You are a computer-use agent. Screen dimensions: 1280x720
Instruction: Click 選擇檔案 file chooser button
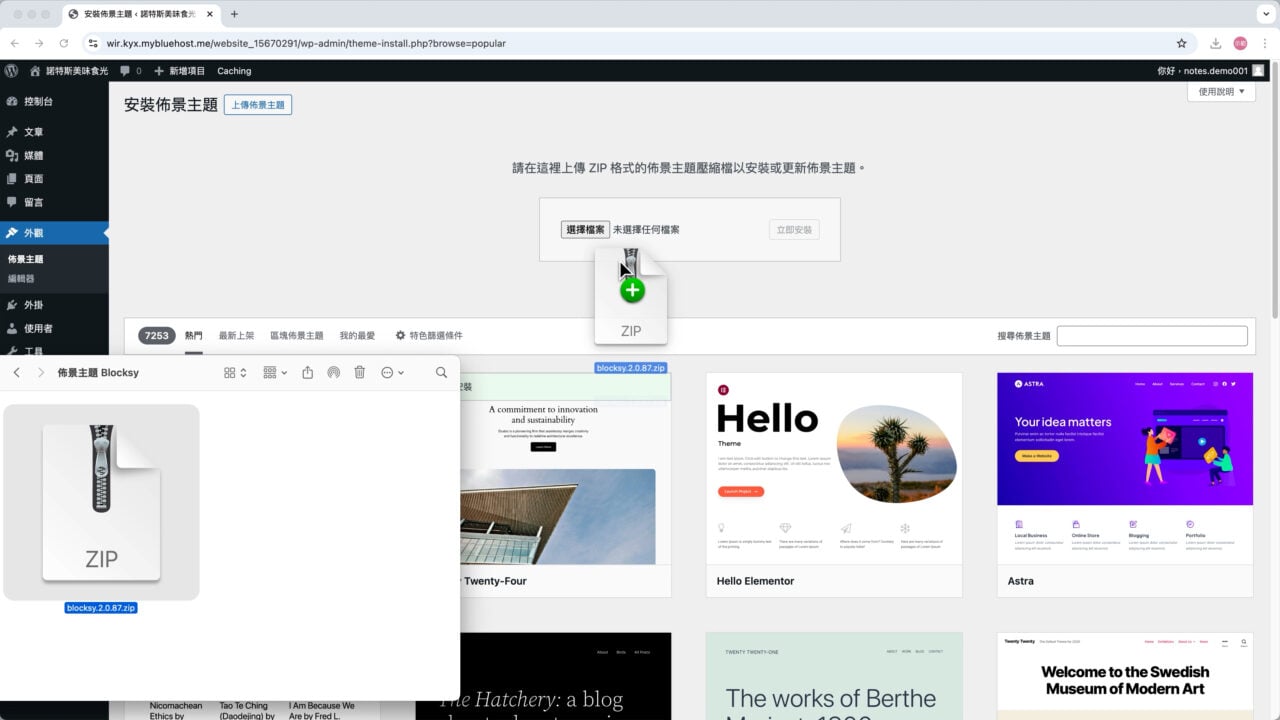[585, 229]
